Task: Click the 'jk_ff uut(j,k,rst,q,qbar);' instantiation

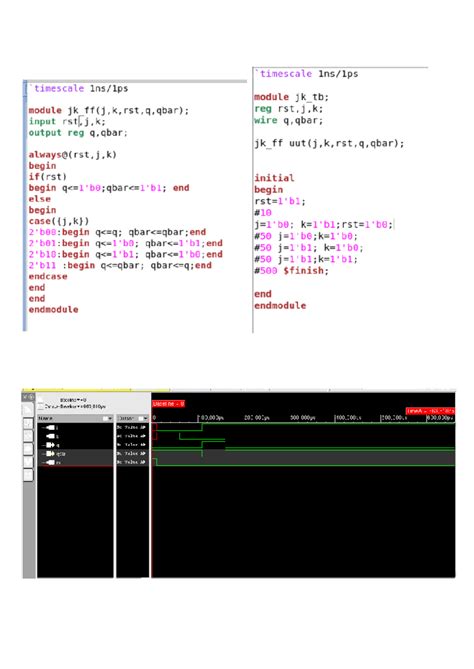Action: point(329,143)
